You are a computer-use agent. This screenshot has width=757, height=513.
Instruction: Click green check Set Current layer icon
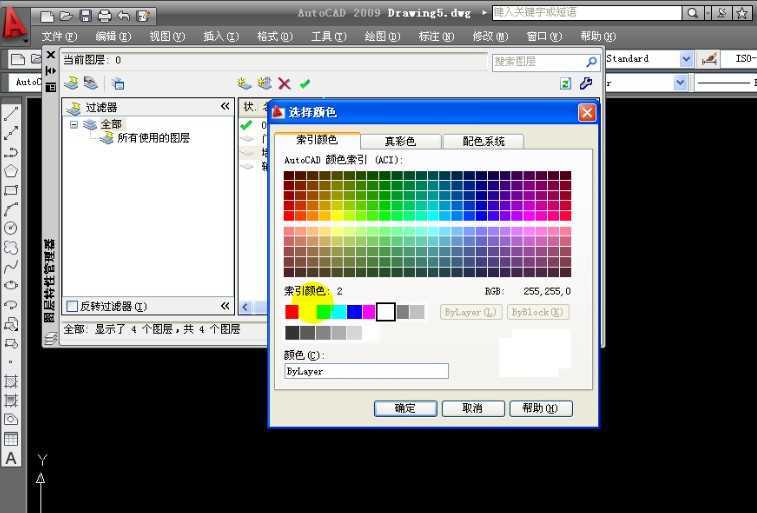pyautogui.click(x=305, y=83)
